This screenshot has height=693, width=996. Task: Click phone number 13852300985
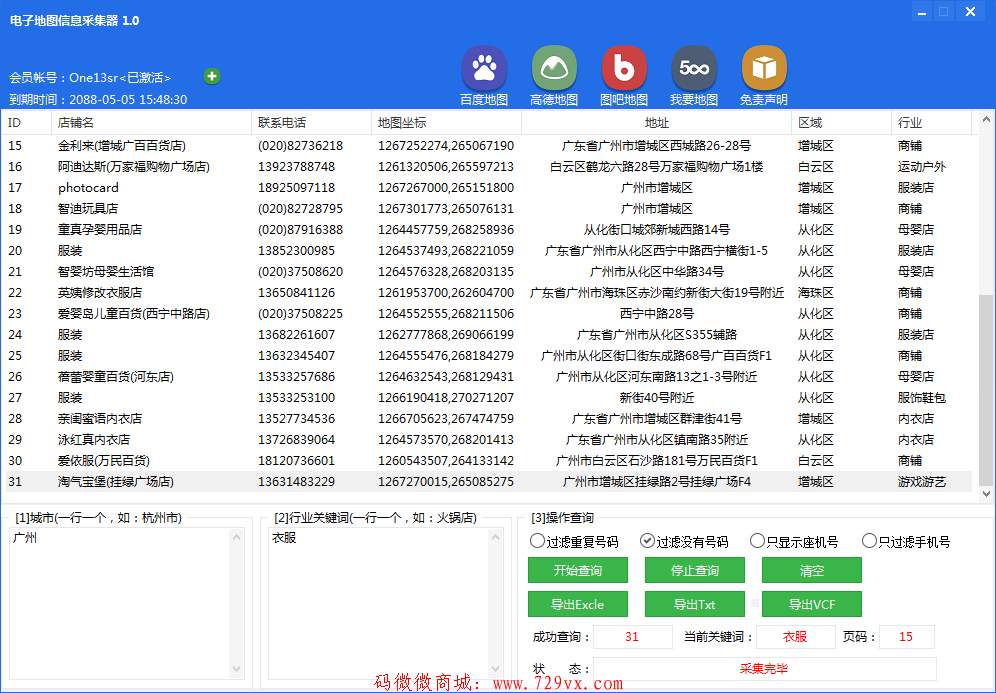296,250
